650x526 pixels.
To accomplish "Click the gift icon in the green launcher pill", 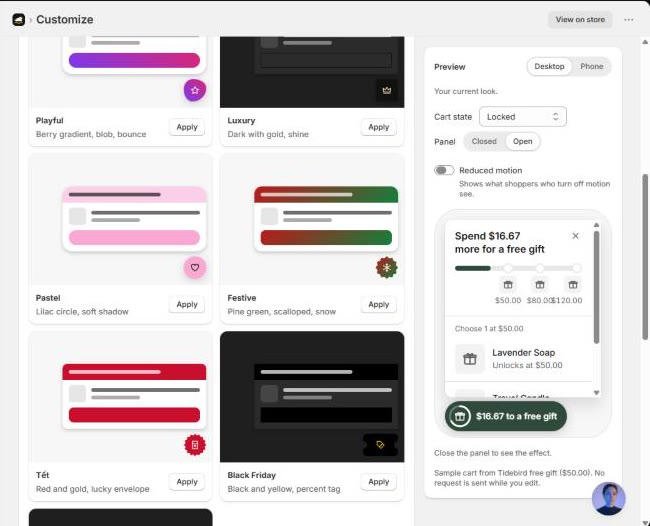I will pyautogui.click(x=460, y=416).
